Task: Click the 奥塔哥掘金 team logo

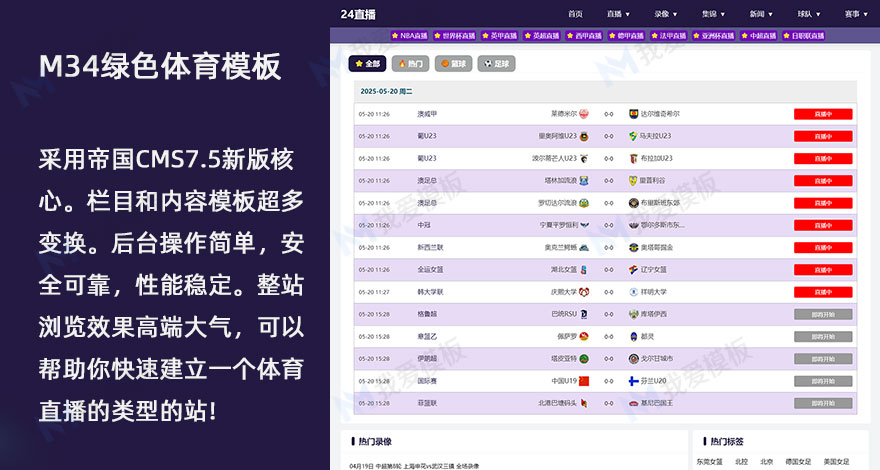Action: (633, 247)
